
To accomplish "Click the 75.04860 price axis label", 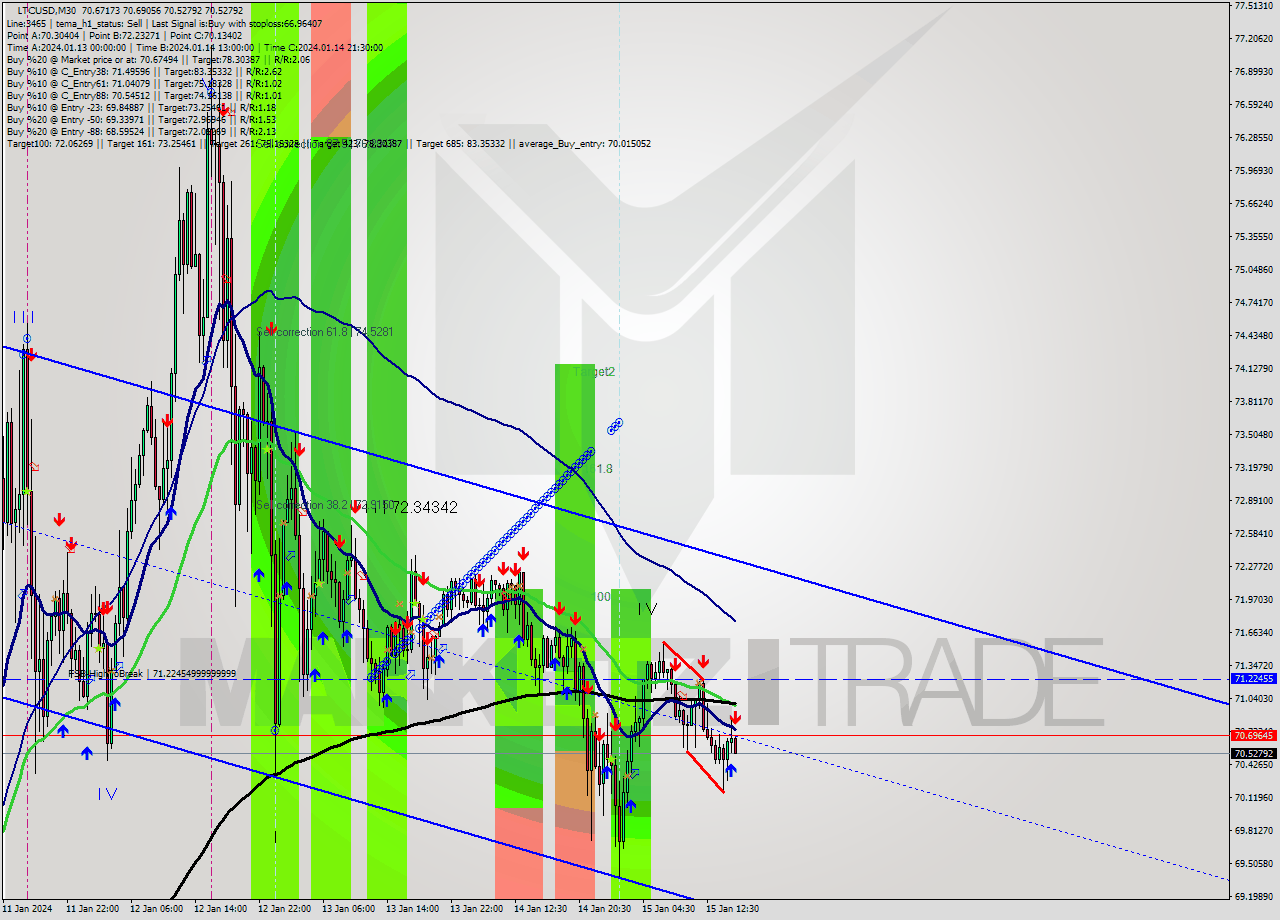I will pyautogui.click(x=1253, y=270).
